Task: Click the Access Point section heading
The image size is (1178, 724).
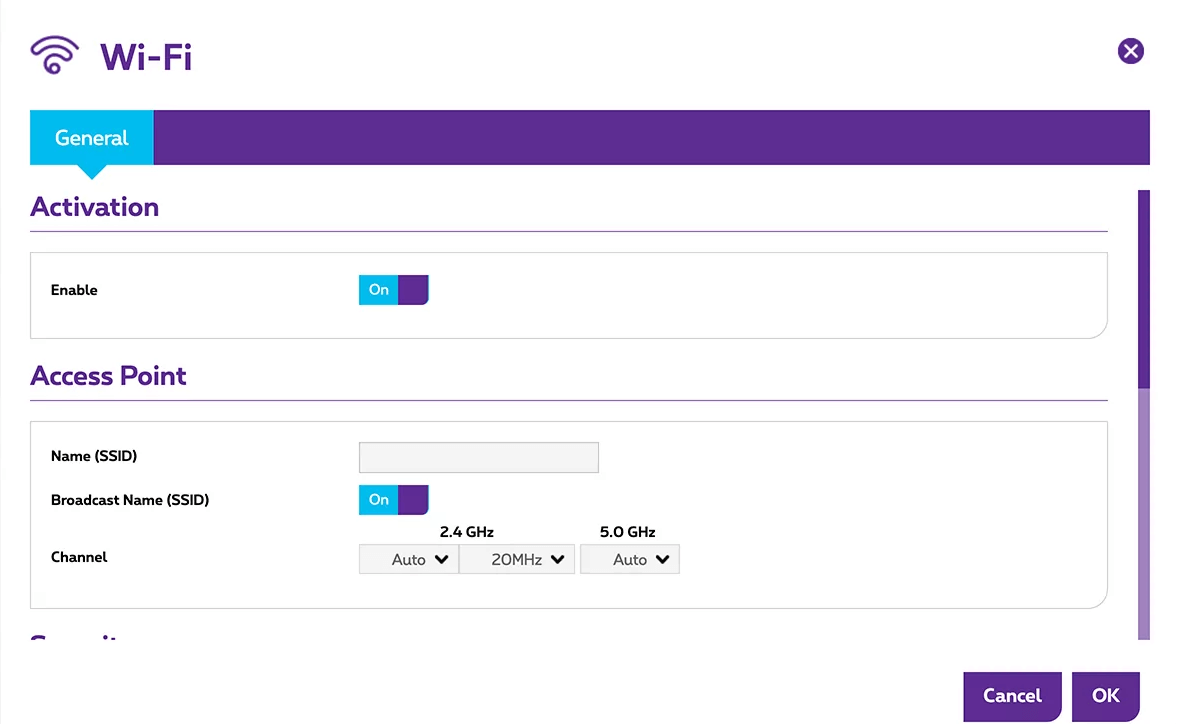Action: [x=109, y=376]
